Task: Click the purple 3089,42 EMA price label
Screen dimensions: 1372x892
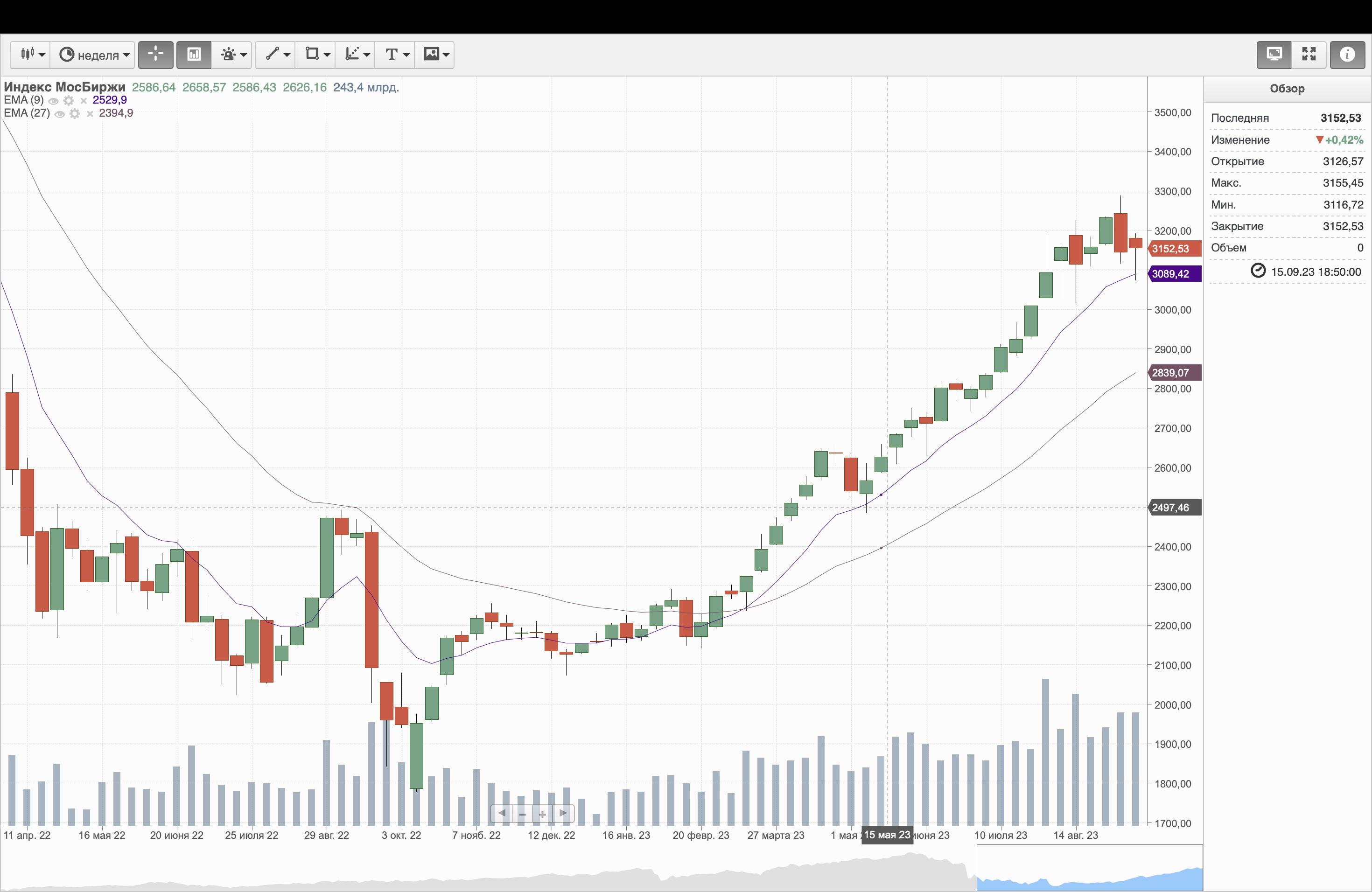Action: (1174, 274)
